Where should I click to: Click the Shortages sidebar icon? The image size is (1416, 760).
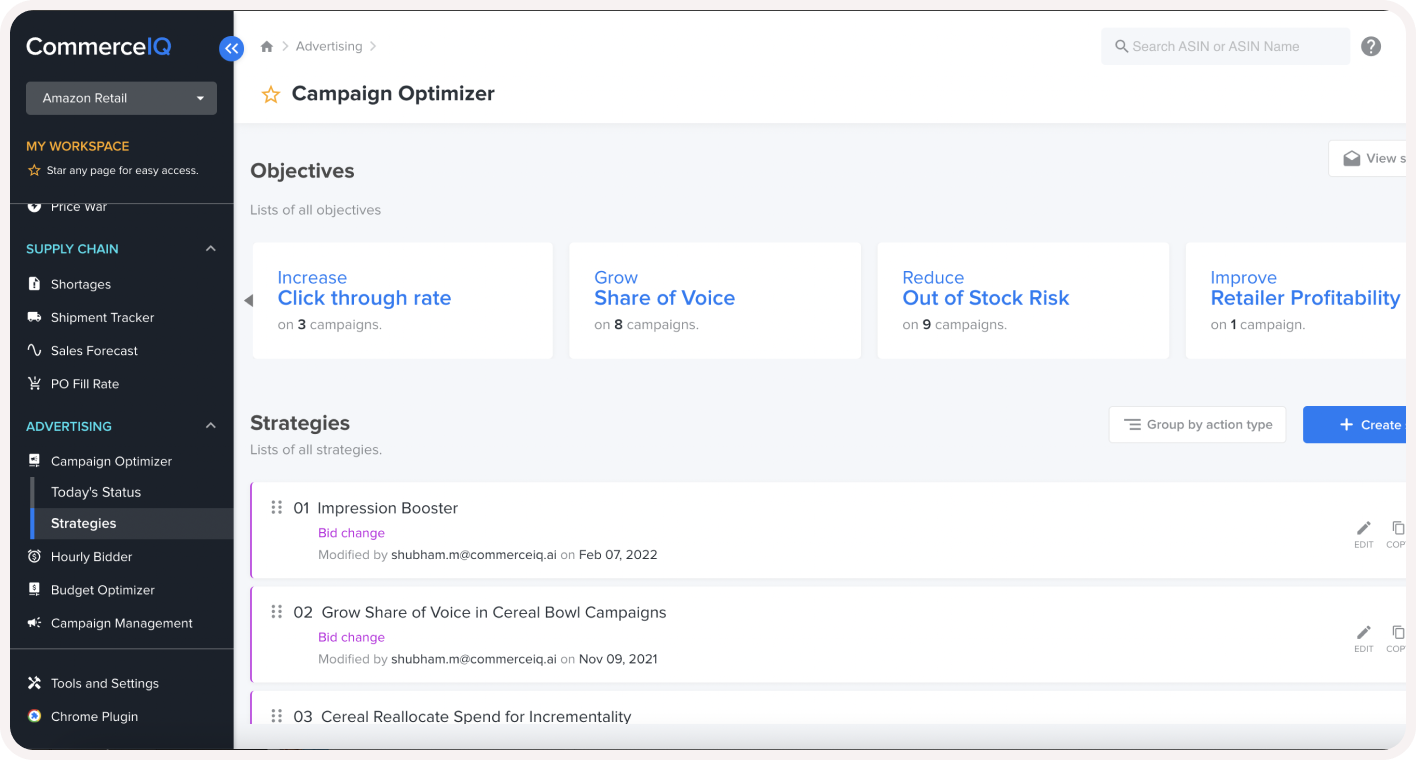tap(34, 284)
